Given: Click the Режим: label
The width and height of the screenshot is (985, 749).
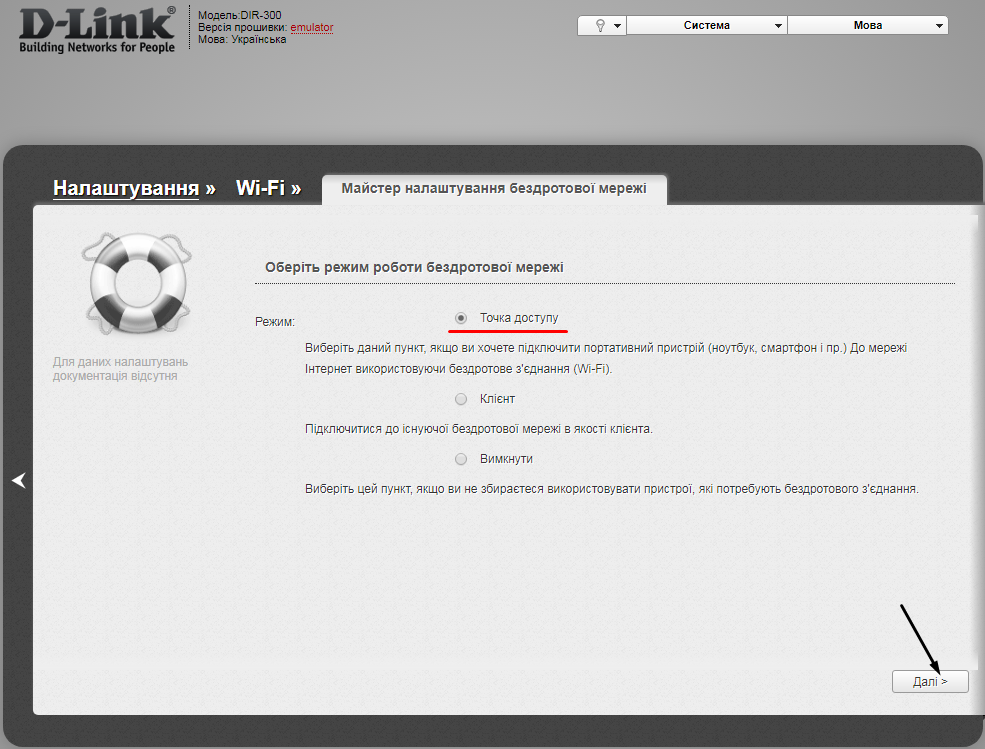Looking at the screenshot, I should pyautogui.click(x=275, y=322).
